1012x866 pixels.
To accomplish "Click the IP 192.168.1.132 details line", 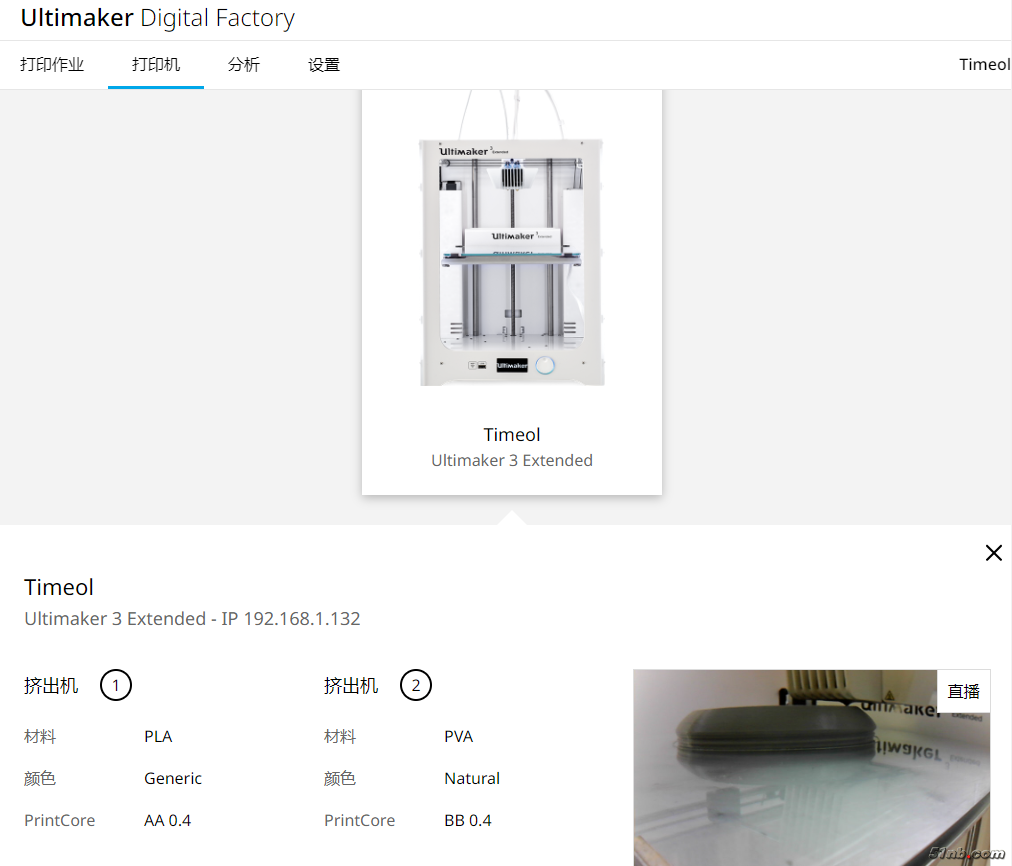I will click(x=192, y=619).
